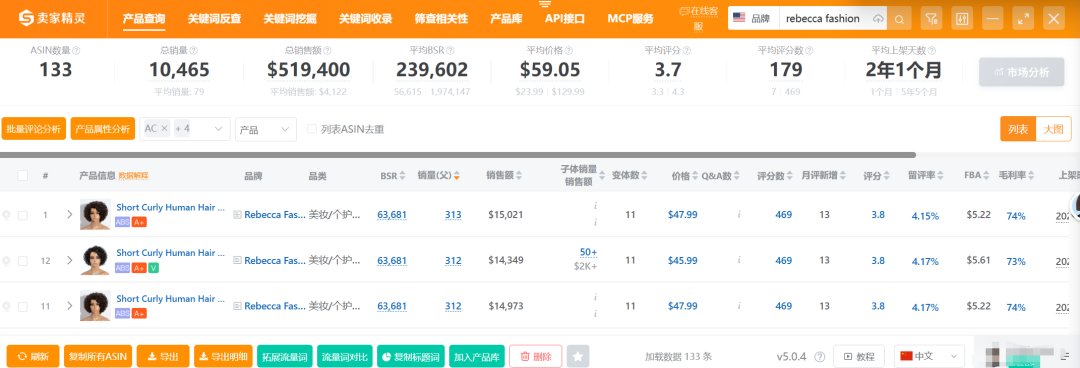Open the MCP服务 tab

point(631,19)
